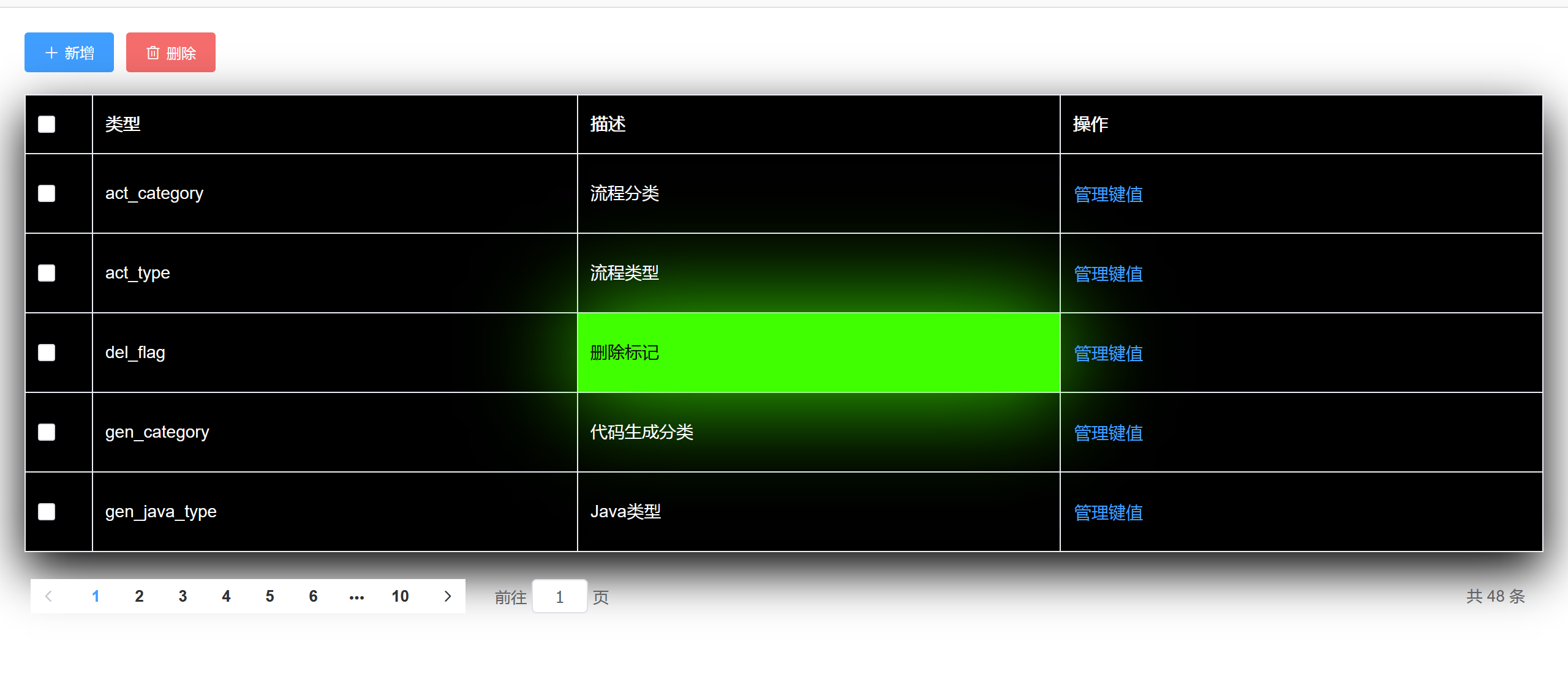Screen dimensions: 1568x677
Task: Click the go-to-page number input
Action: 559,597
